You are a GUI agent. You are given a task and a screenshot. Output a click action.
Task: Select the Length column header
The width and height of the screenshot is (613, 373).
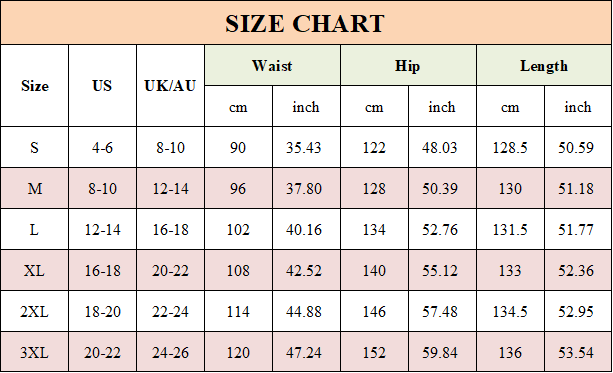click(x=544, y=65)
